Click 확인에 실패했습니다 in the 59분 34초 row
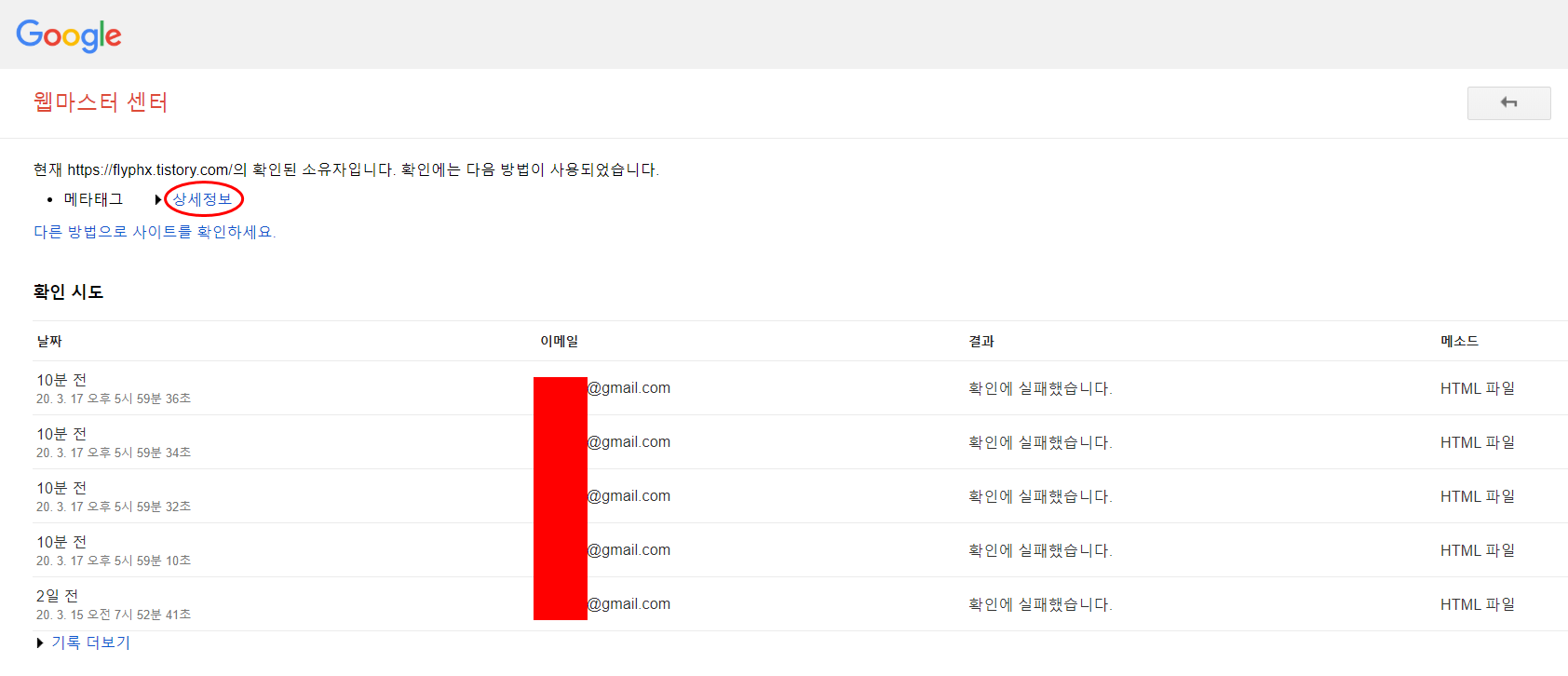This screenshot has height=676, width=1568. click(x=1040, y=442)
